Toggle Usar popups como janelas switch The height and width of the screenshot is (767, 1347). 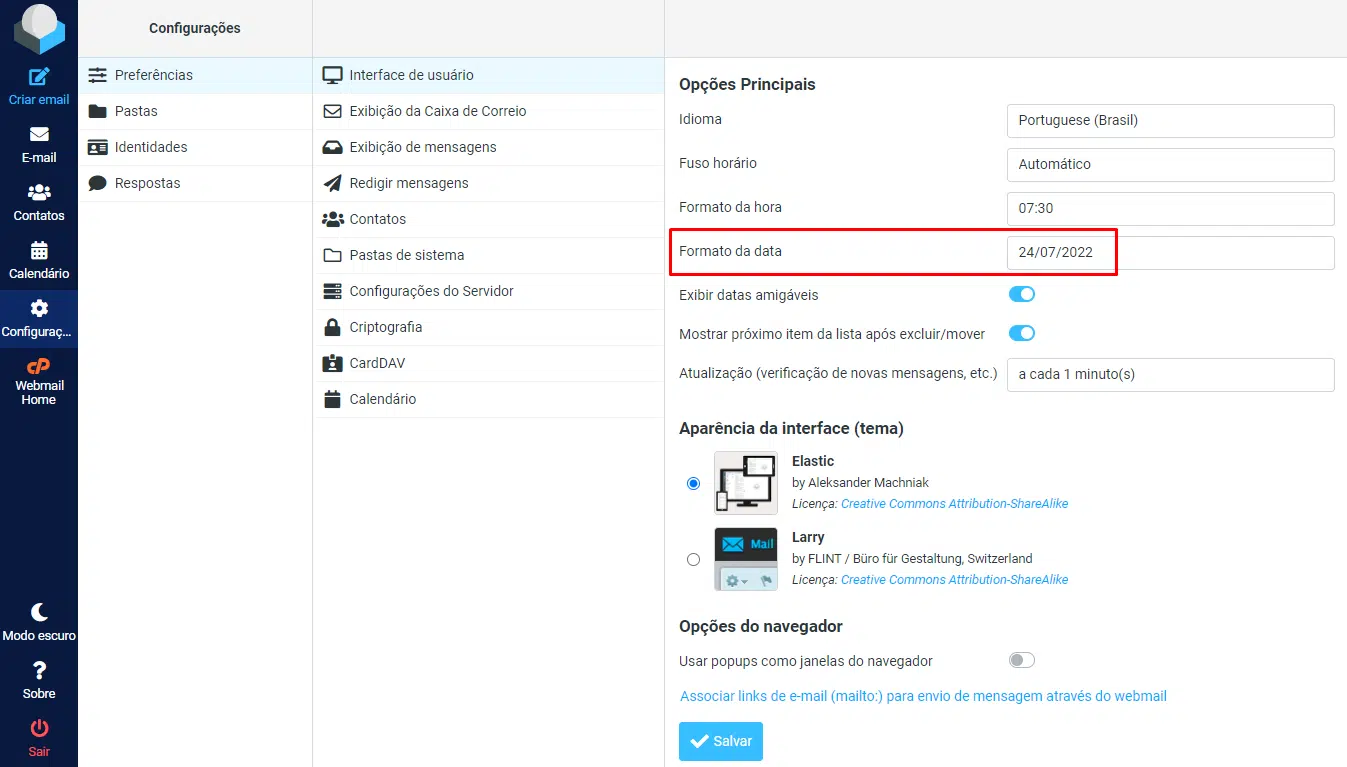[1021, 660]
